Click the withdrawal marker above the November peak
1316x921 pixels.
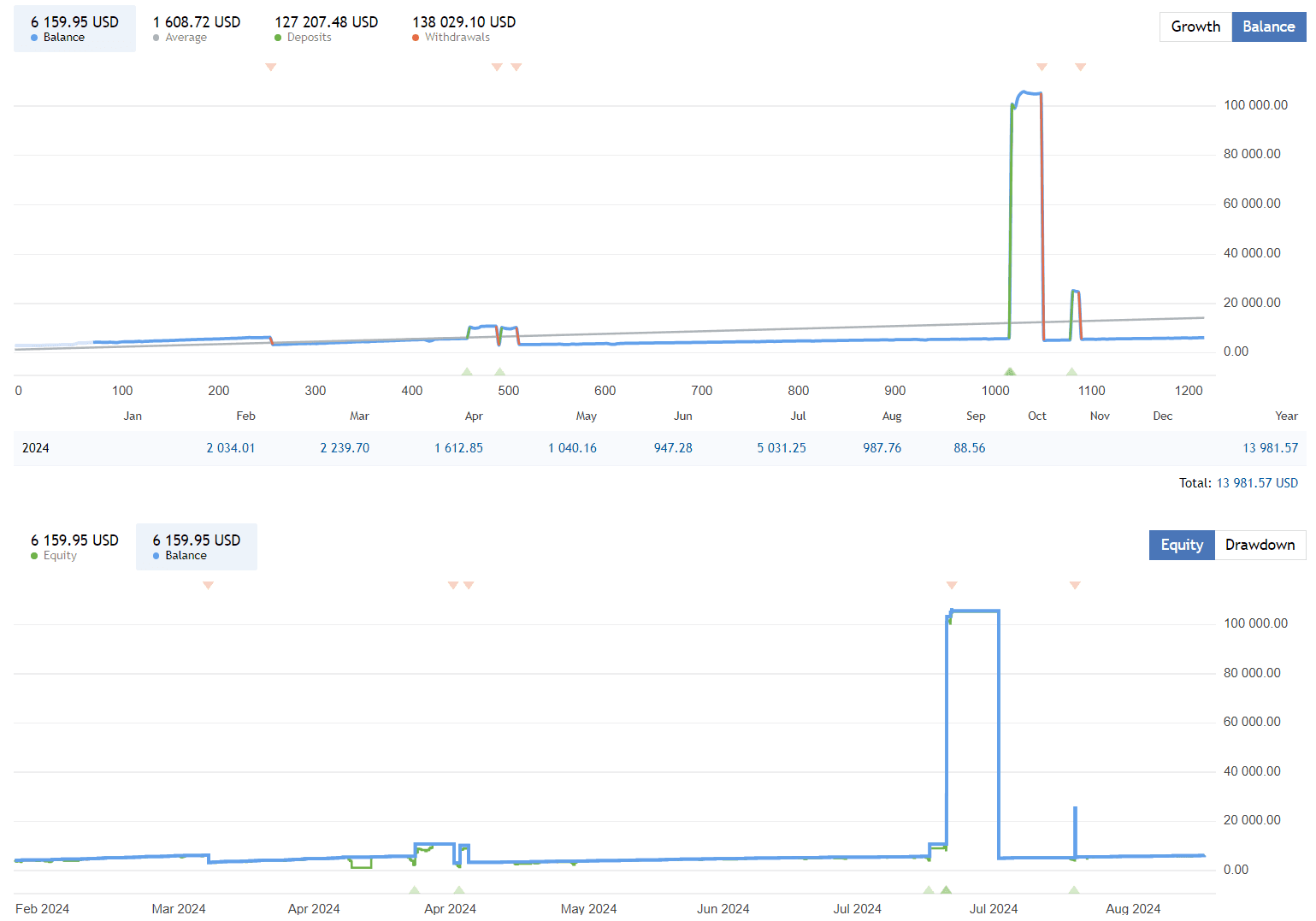pos(1080,66)
